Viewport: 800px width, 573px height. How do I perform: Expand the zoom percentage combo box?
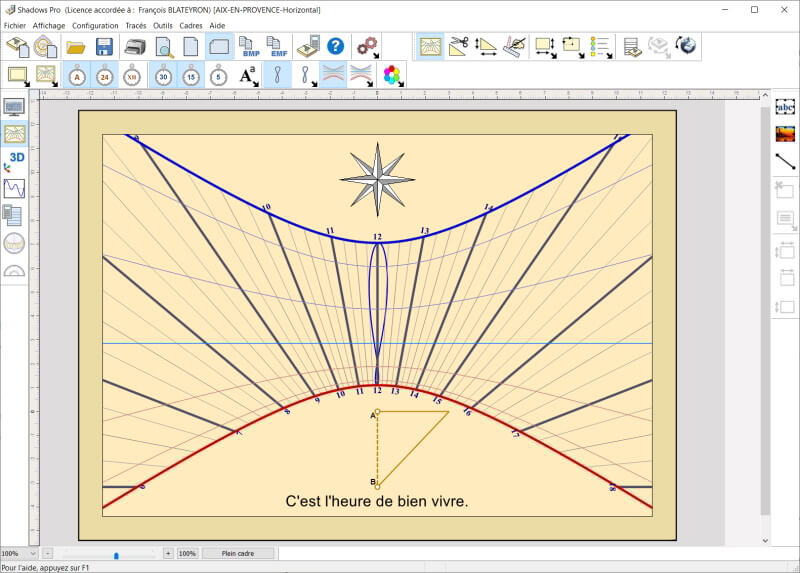pyautogui.click(x=33, y=553)
